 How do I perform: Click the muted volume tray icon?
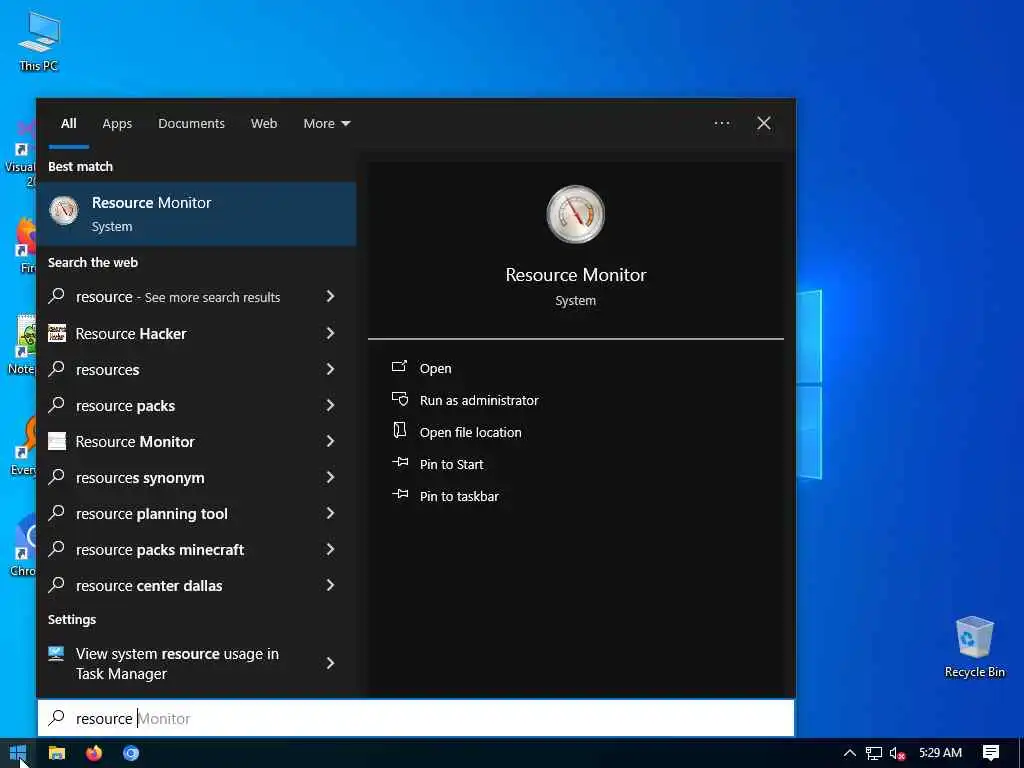click(x=897, y=754)
